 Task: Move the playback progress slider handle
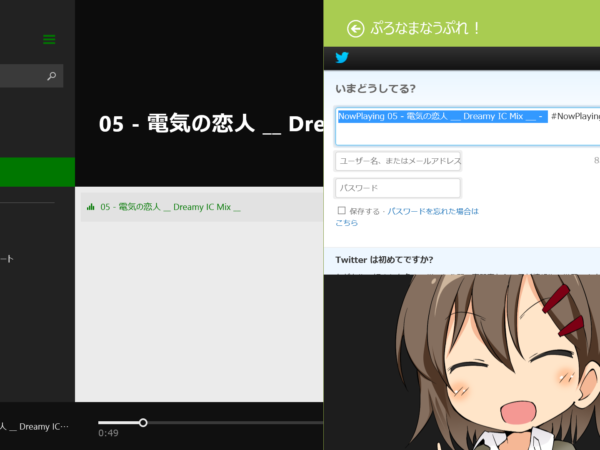[143, 423]
